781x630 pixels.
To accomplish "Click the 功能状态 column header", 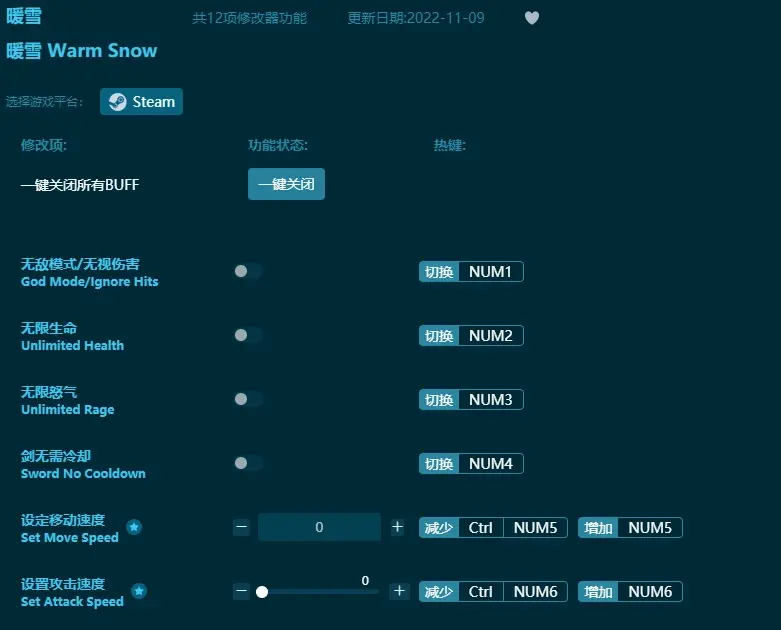I will pos(278,145).
